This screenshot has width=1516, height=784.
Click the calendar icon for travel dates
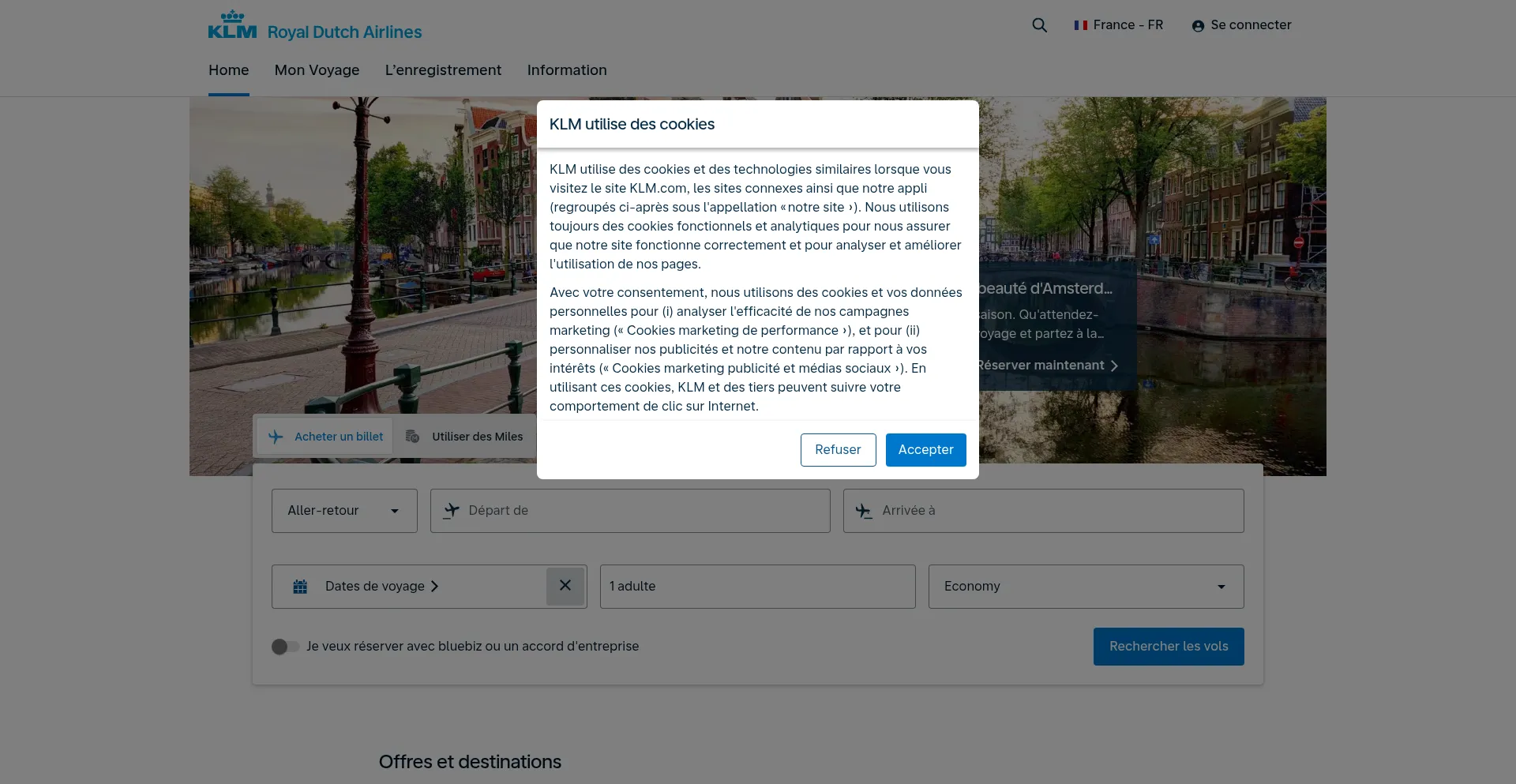click(300, 587)
